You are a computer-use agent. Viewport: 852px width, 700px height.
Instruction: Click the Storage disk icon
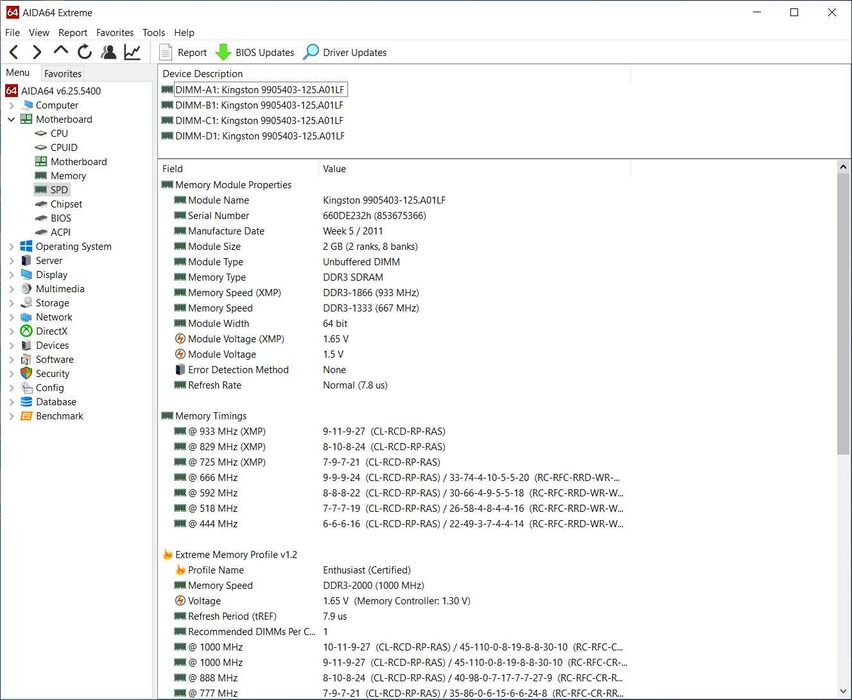[26, 303]
